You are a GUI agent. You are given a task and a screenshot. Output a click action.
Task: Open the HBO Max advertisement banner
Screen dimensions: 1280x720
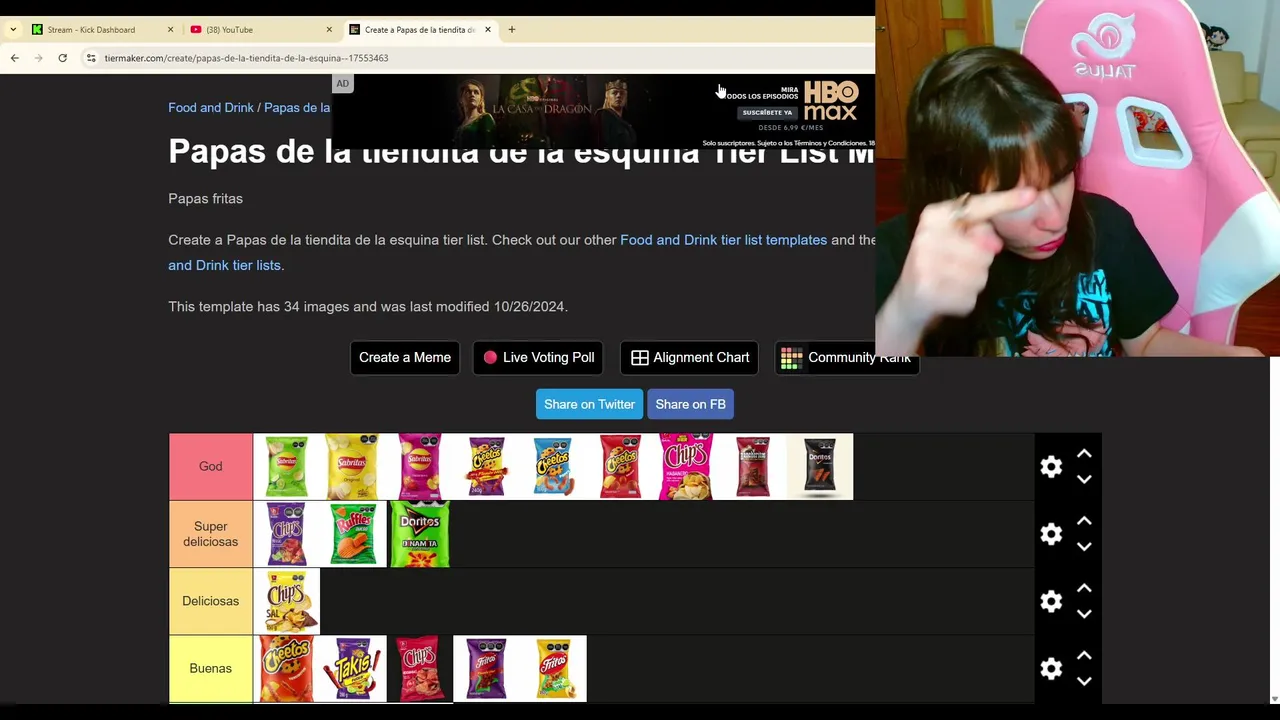[603, 111]
